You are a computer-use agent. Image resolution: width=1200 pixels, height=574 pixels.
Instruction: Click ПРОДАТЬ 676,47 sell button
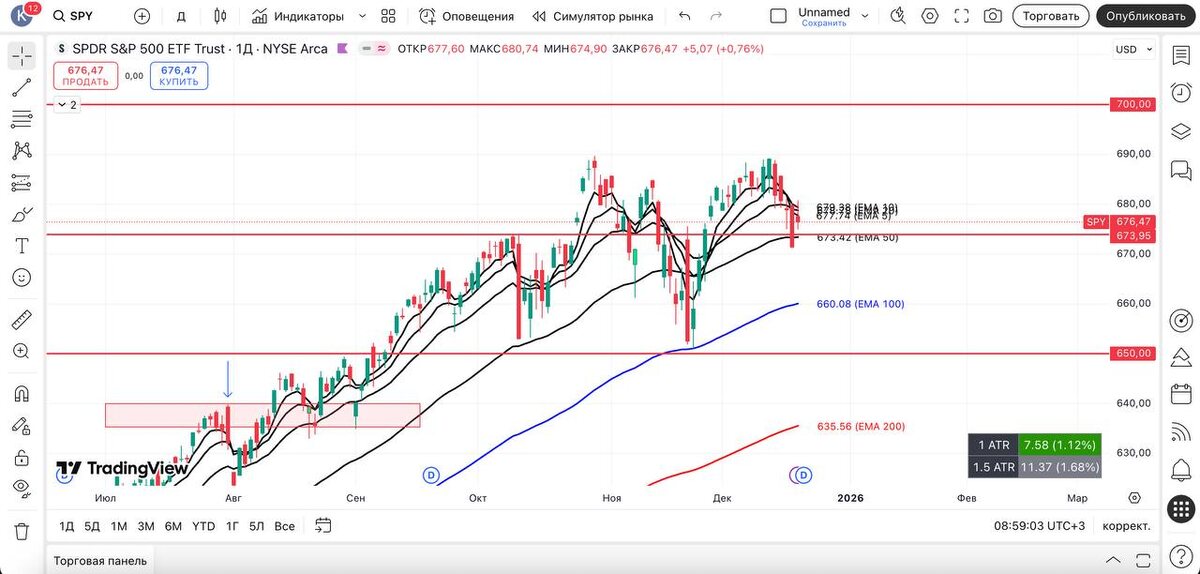[86, 75]
